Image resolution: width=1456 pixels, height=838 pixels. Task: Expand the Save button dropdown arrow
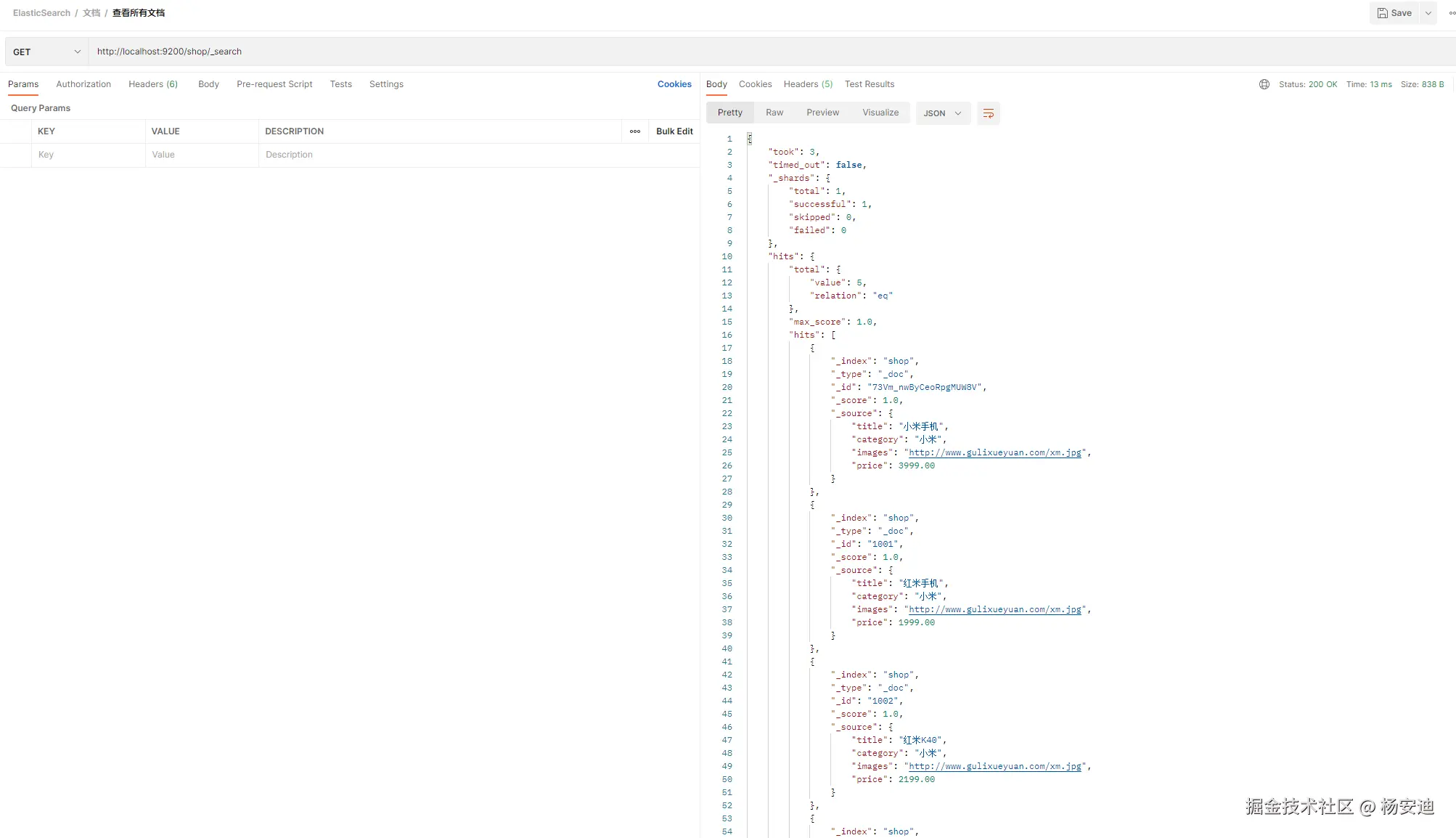tap(1428, 13)
